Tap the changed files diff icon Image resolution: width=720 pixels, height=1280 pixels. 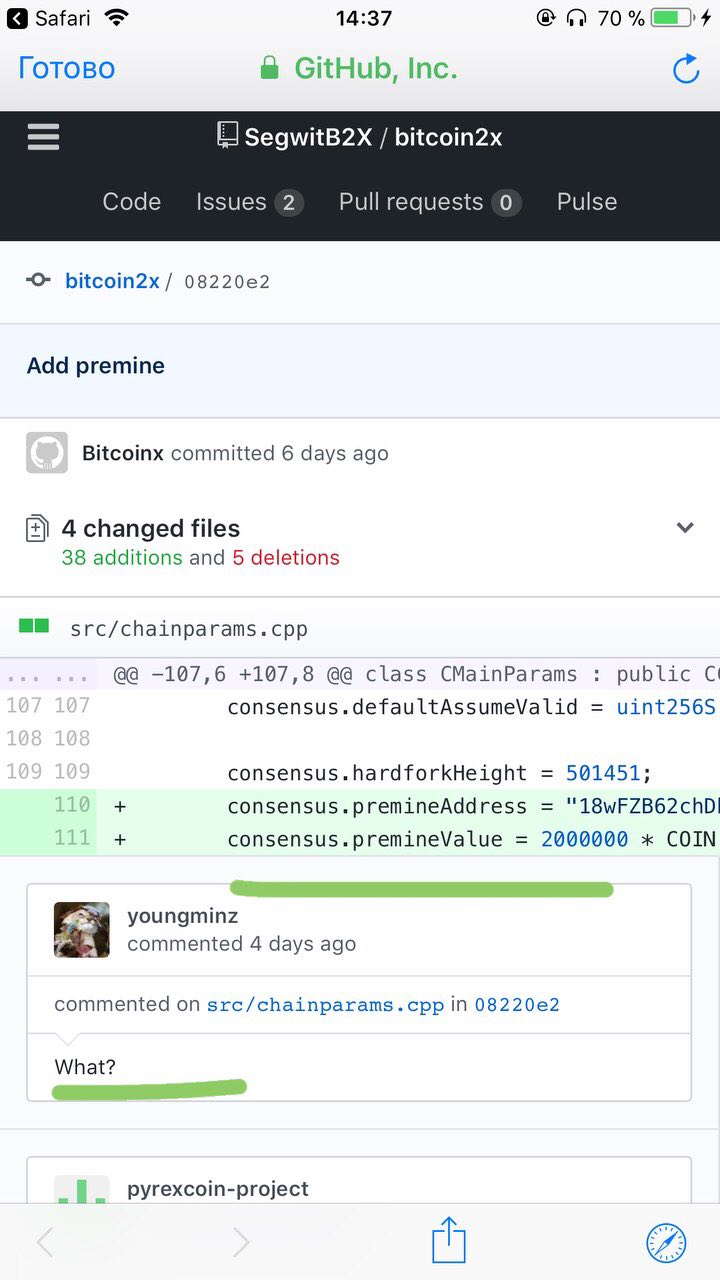pyautogui.click(x=37, y=529)
